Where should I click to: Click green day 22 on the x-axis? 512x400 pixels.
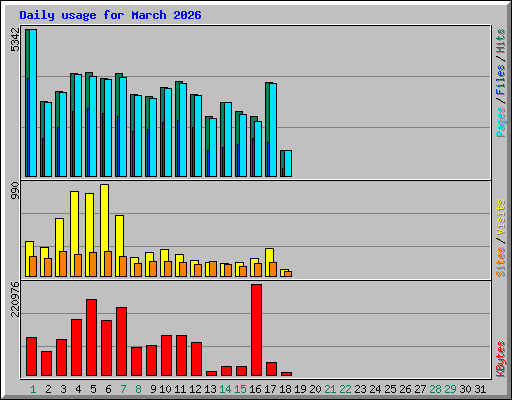[345, 389]
